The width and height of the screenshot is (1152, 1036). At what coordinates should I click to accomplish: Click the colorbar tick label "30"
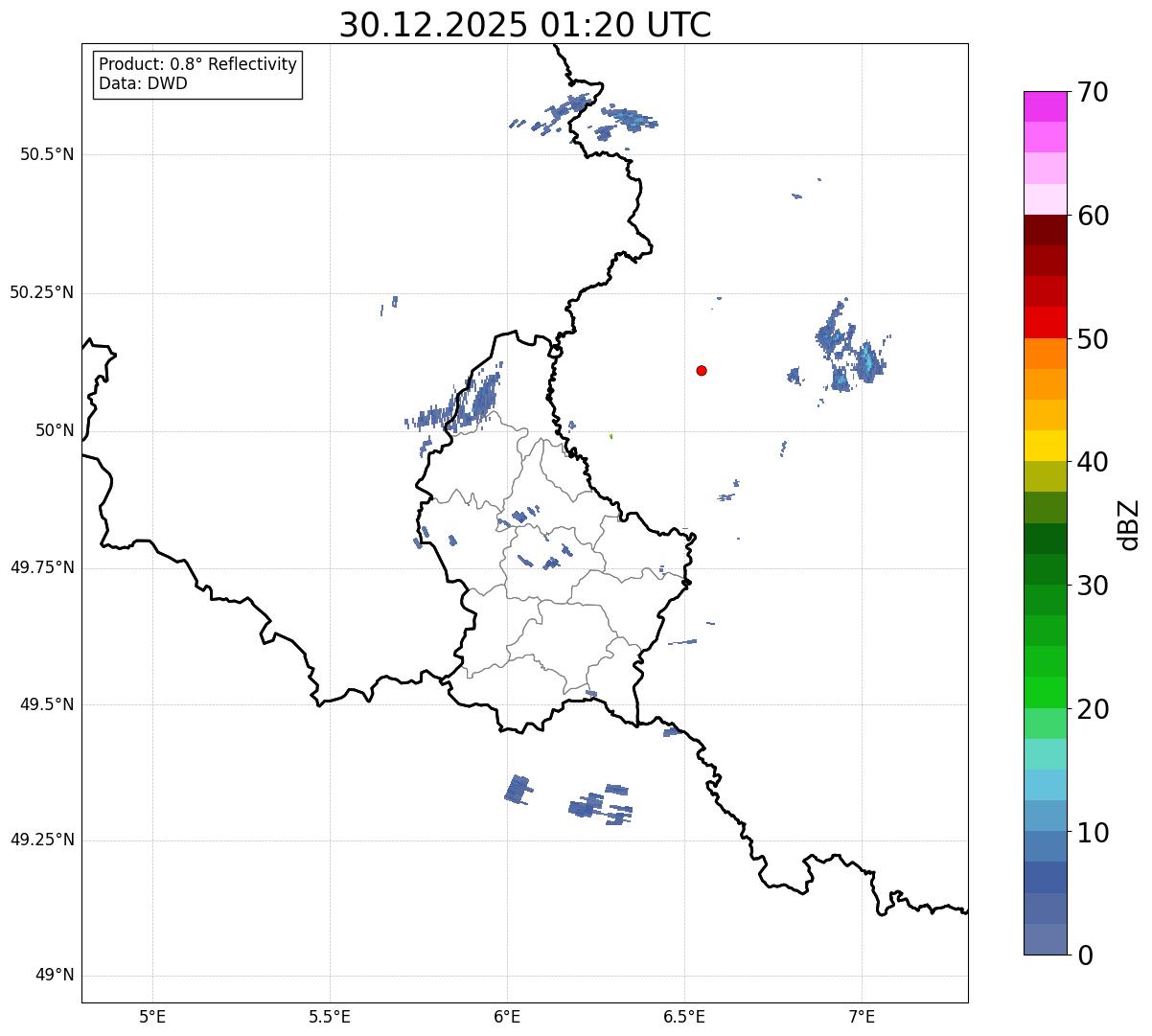click(x=1092, y=586)
